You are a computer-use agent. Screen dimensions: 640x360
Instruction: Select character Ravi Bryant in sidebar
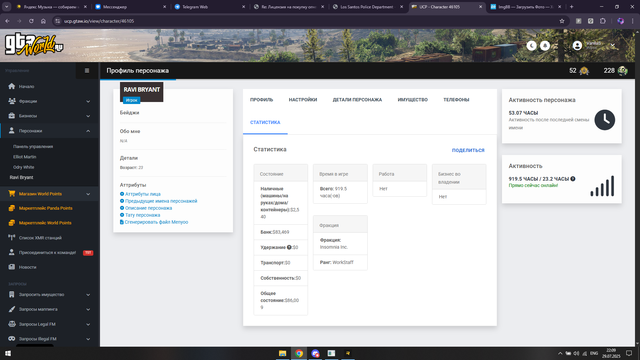click(21, 177)
